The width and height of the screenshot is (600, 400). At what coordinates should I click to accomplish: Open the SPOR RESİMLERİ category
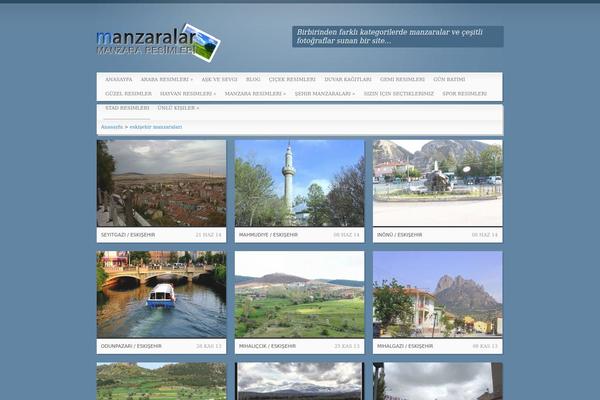pos(465,93)
